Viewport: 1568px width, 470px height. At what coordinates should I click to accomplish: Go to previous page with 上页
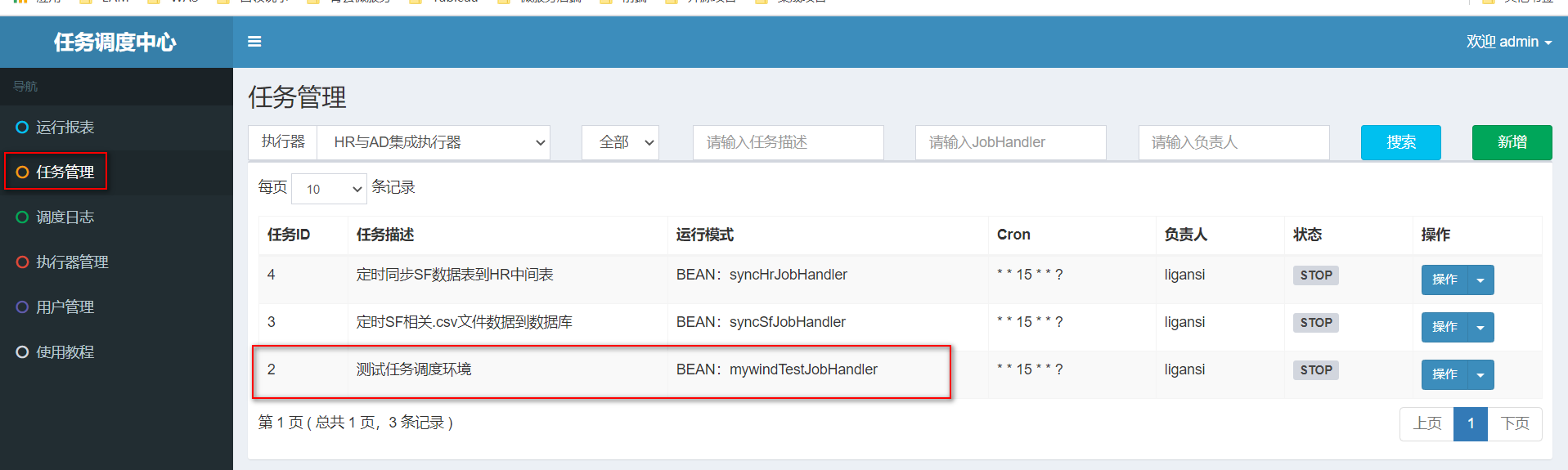point(1426,423)
